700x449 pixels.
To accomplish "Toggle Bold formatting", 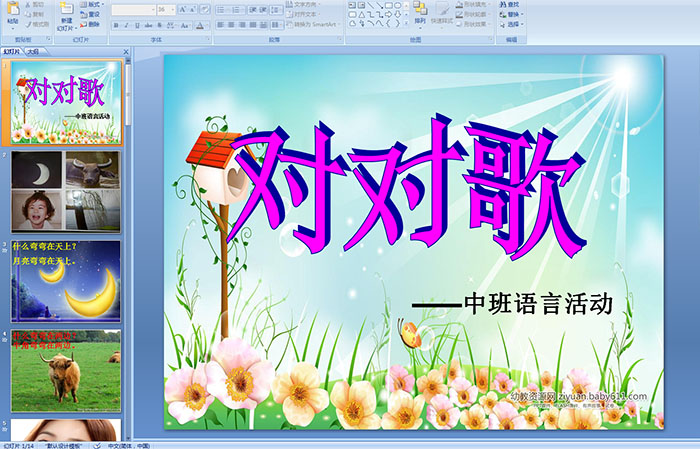I will click(116, 25).
